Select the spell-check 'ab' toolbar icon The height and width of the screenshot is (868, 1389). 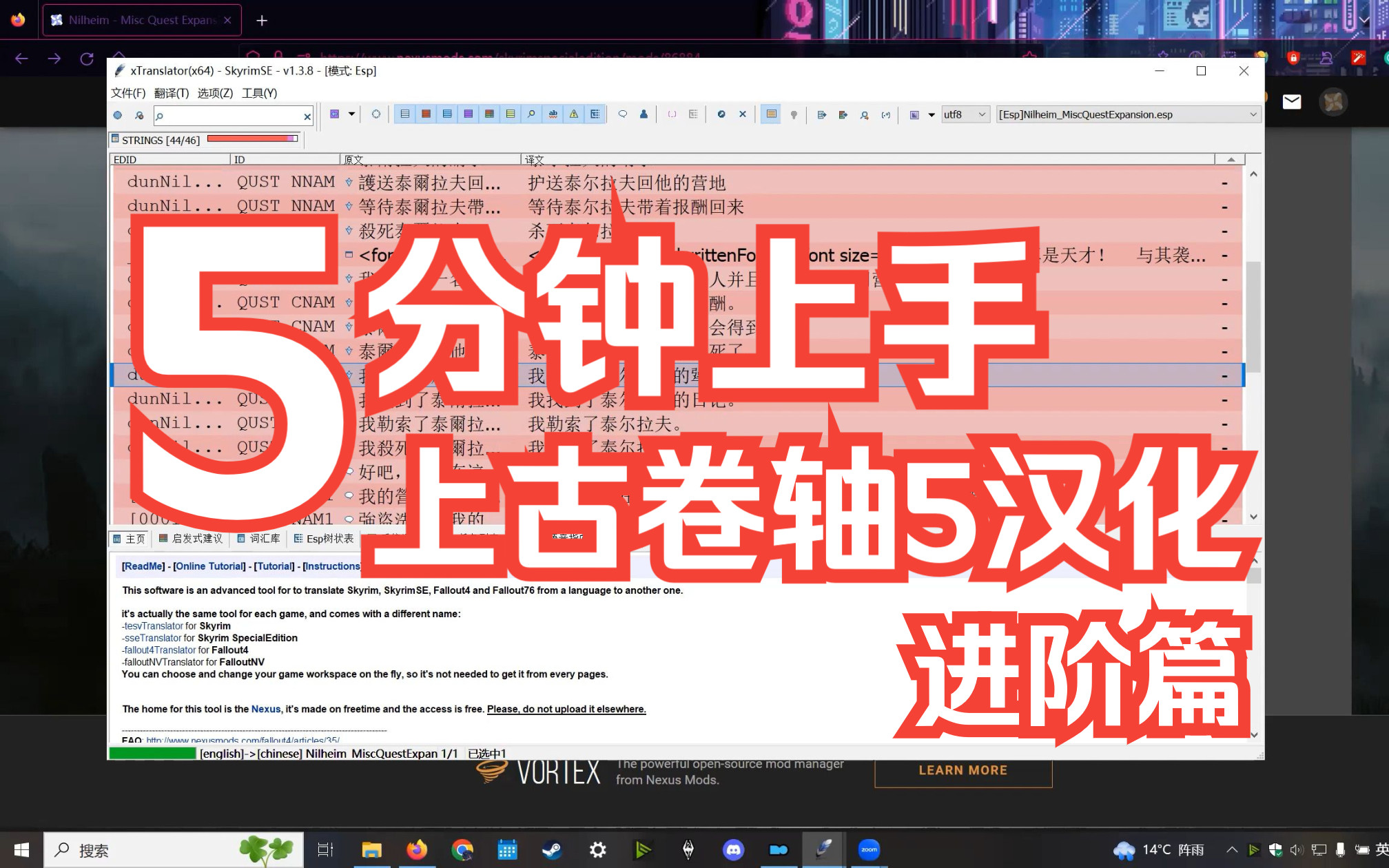coord(553,114)
